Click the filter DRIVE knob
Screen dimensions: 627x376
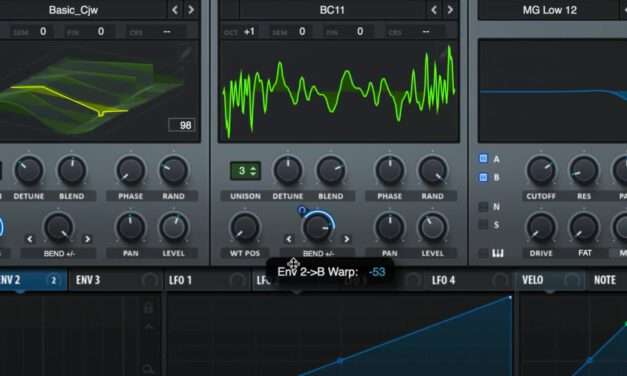[541, 227]
